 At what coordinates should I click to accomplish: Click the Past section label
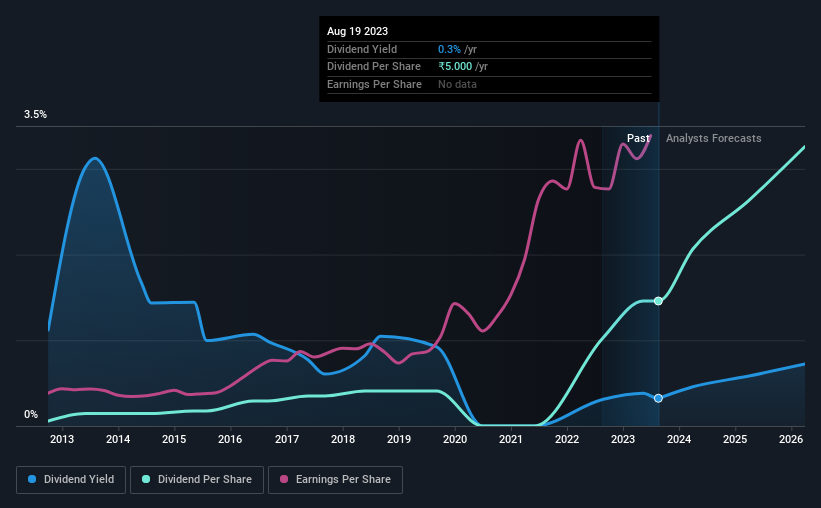click(x=638, y=138)
